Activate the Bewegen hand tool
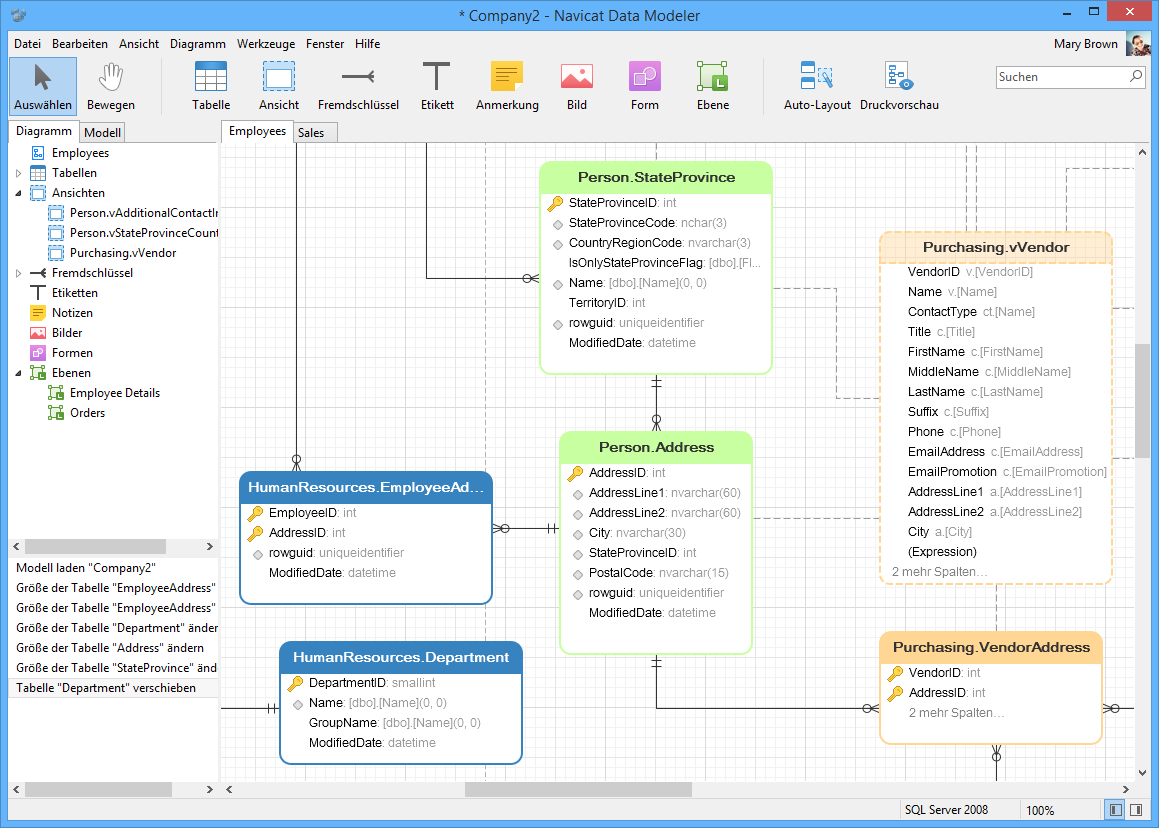1159x828 pixels. pos(110,85)
